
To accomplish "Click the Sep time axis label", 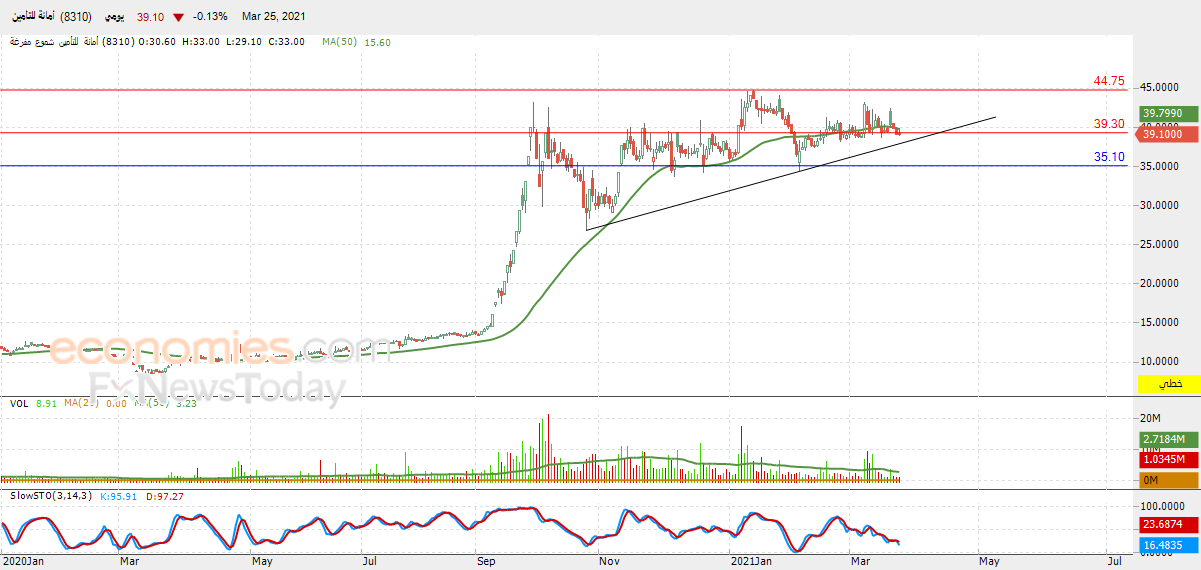I will [x=486, y=562].
